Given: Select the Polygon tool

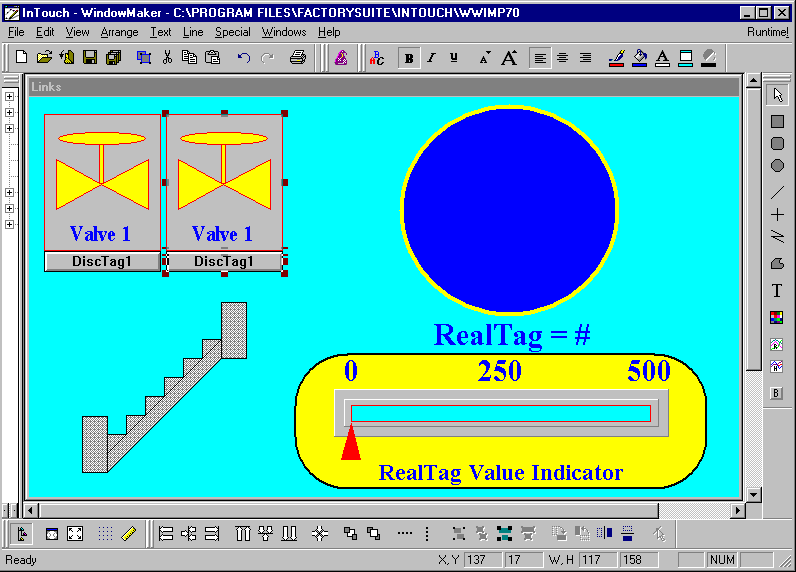Looking at the screenshot, I should pyautogui.click(x=777, y=263).
